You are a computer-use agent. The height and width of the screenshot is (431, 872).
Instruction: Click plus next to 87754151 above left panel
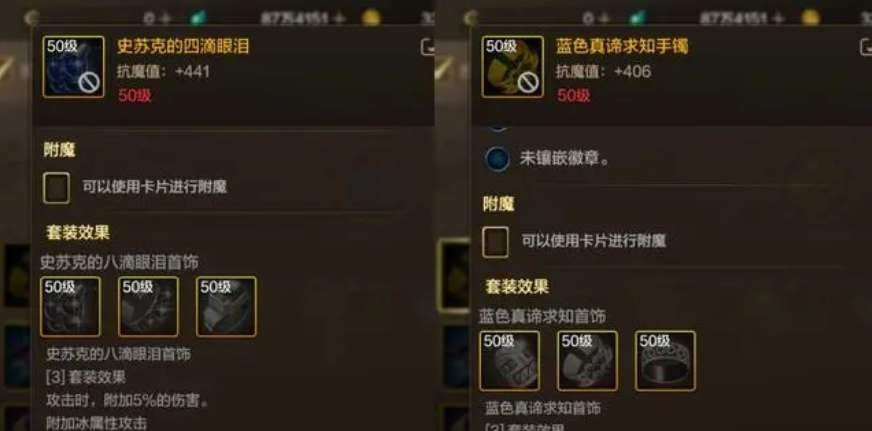click(x=340, y=18)
